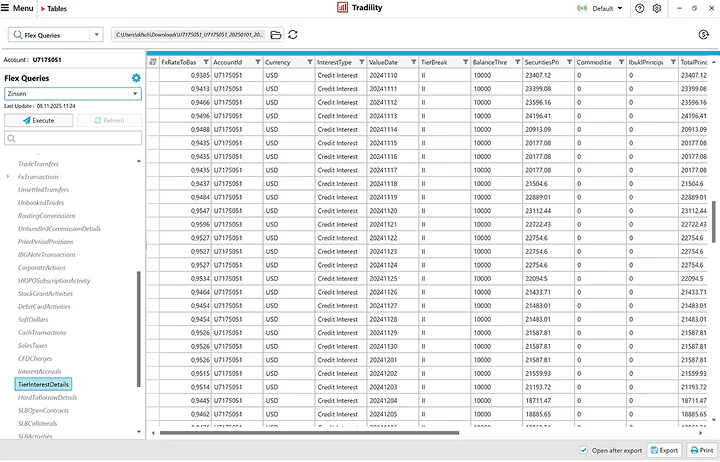Open the settings gear in title bar
This screenshot has height=462, width=720.
[657, 8]
